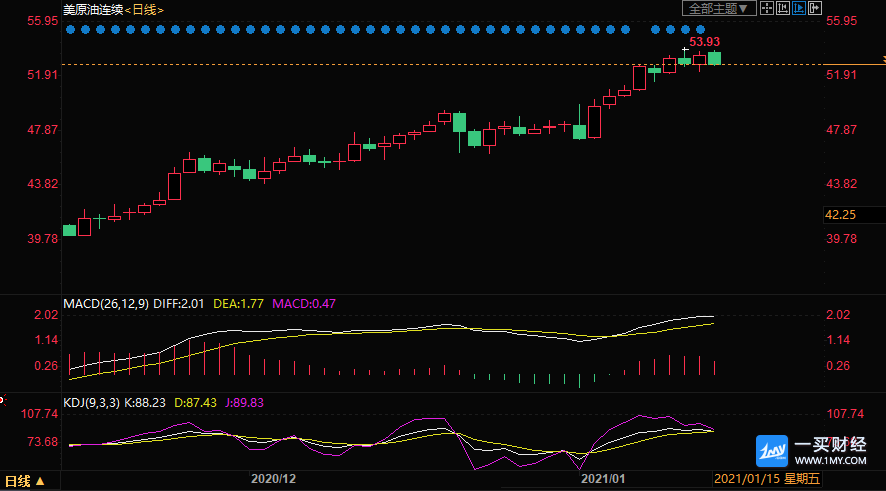Open the MACD(26,12,9) indicator settings label
Viewport: 886px width, 491px height.
106,304
